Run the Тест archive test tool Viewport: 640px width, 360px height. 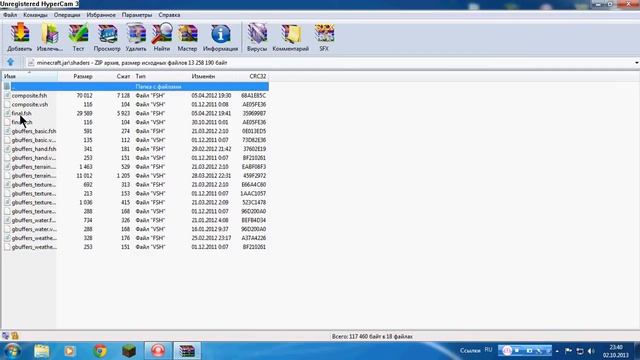78,37
